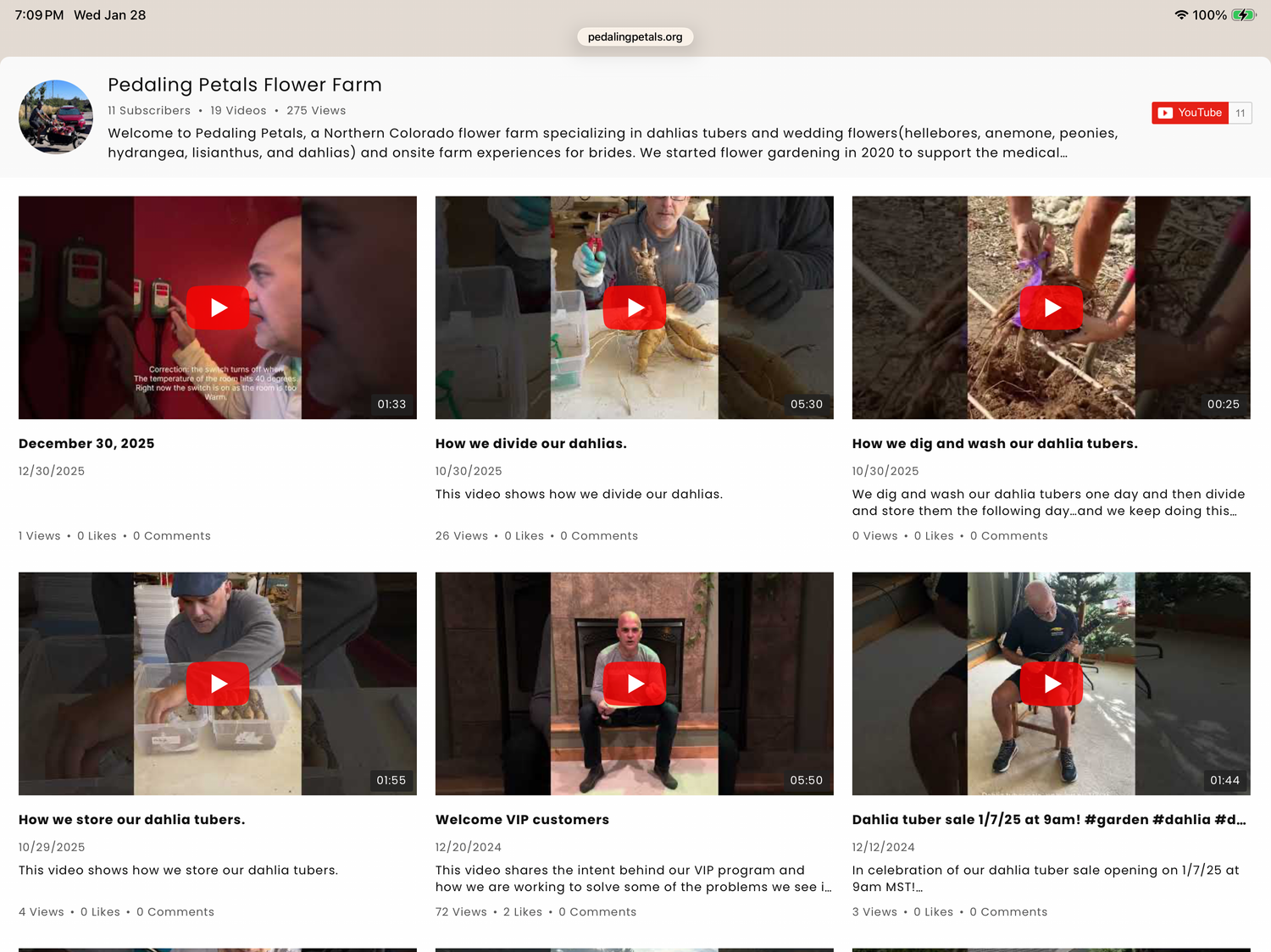Play the dahlia dividing video
This screenshot has height=952, width=1271.
click(x=635, y=307)
